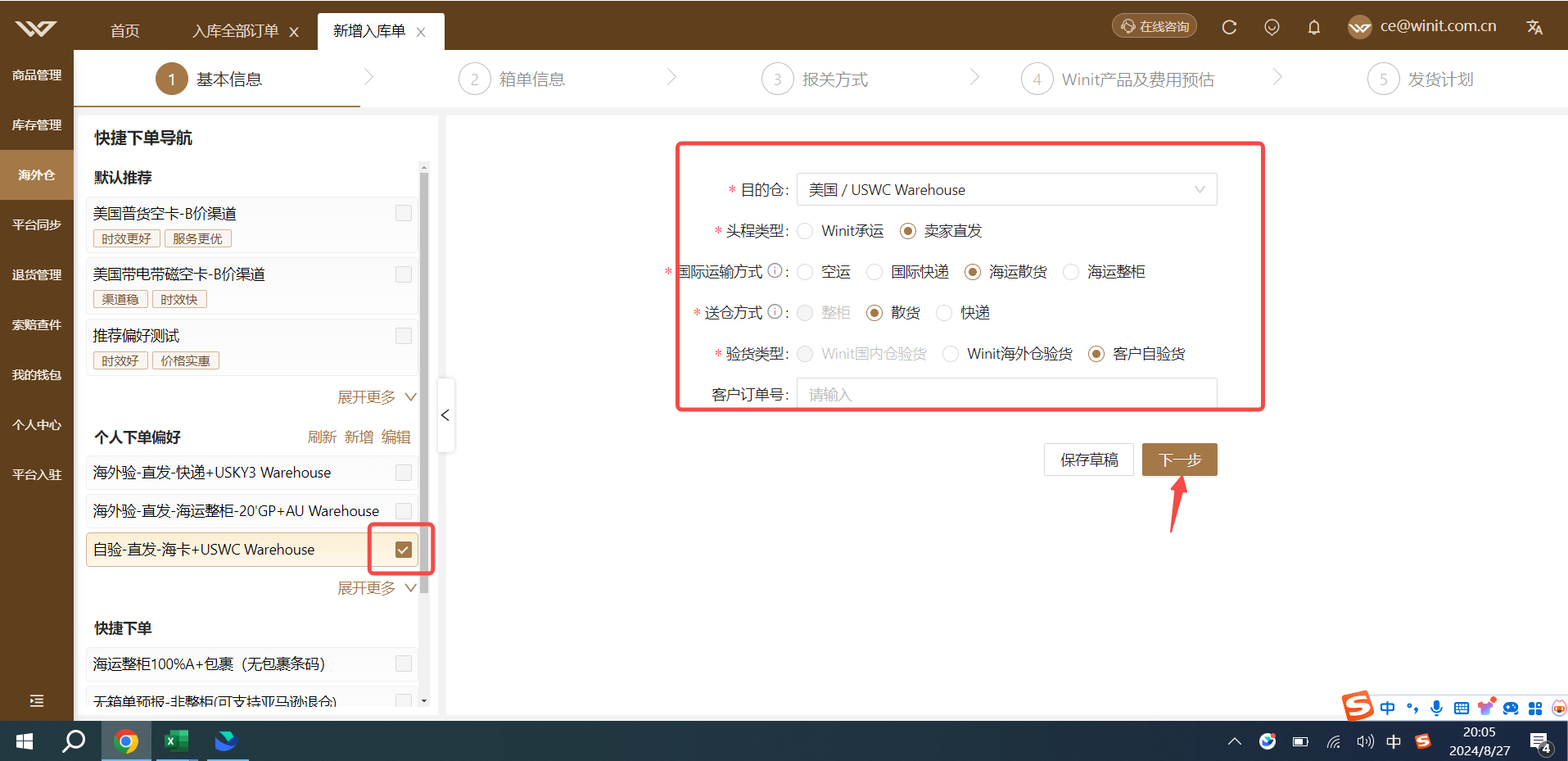Click the Sogou microphone voice icon
Viewport: 1568px width, 761px height.
coord(1436,708)
